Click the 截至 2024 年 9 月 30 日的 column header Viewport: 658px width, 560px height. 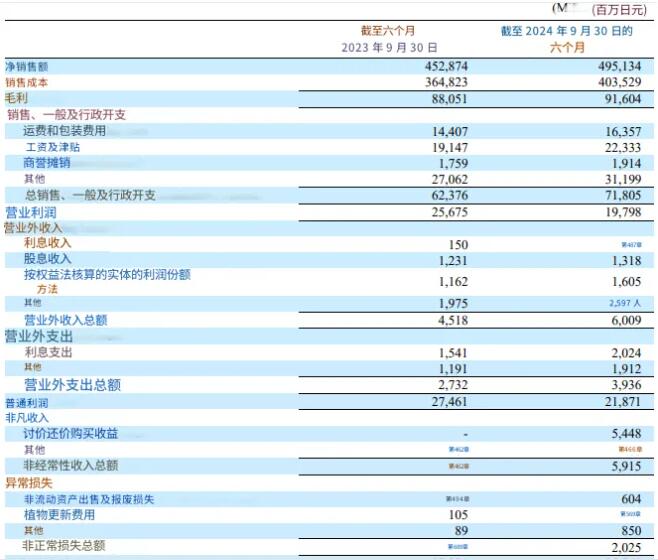[x=567, y=31]
